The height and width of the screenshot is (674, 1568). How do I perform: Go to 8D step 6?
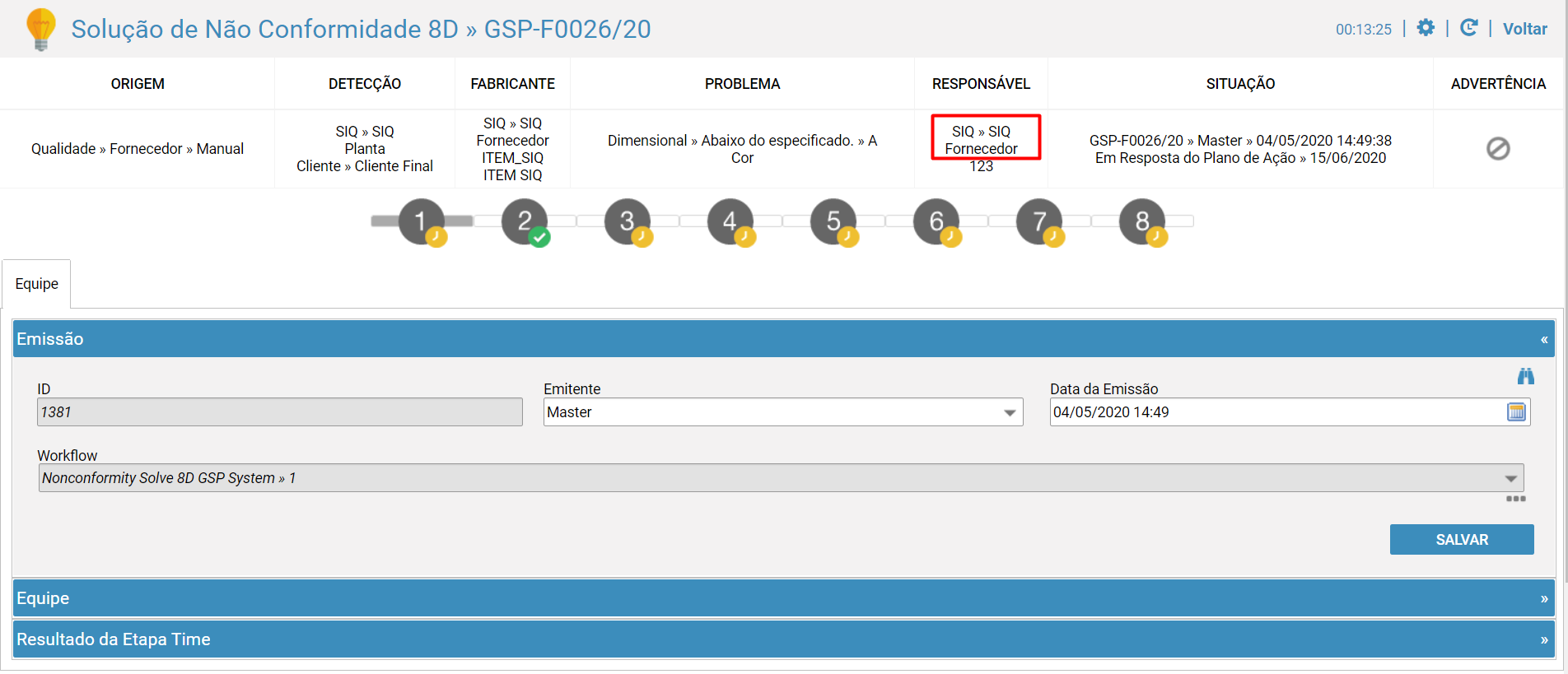pos(936,221)
